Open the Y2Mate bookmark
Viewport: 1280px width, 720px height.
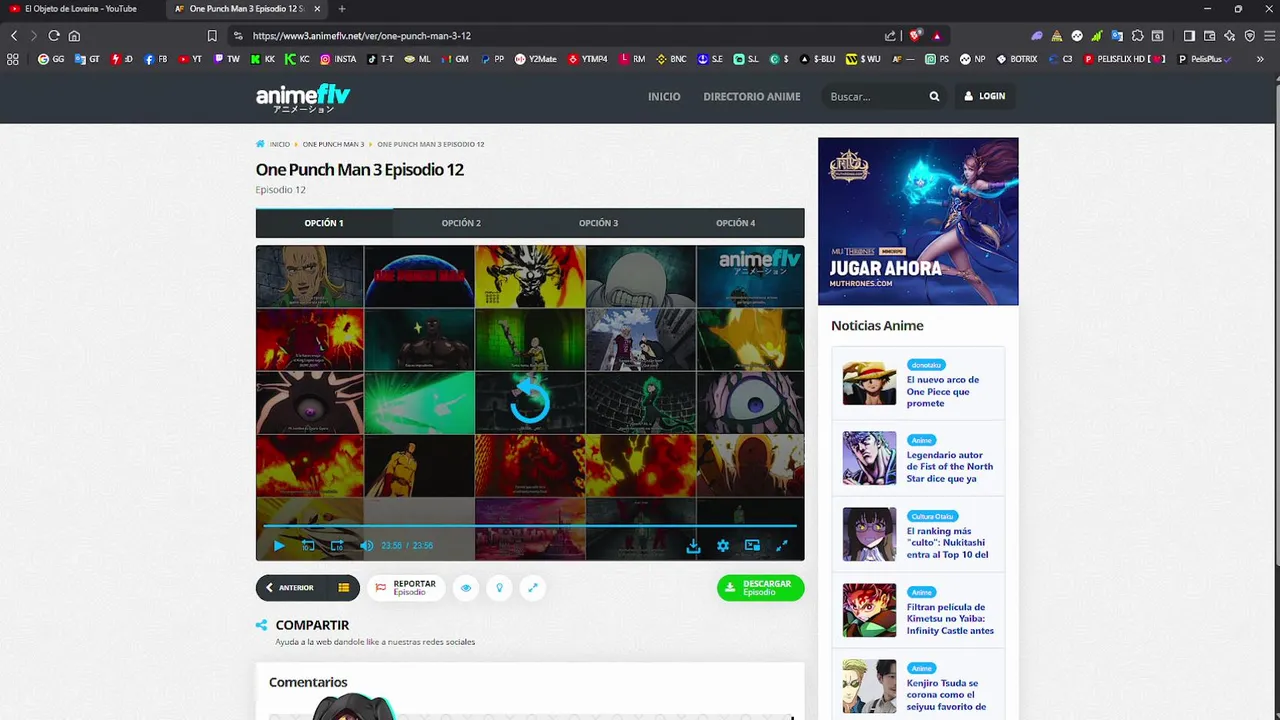[536, 59]
